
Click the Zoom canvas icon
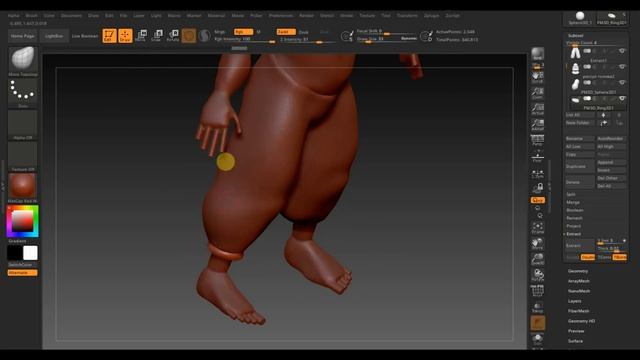coord(538,93)
